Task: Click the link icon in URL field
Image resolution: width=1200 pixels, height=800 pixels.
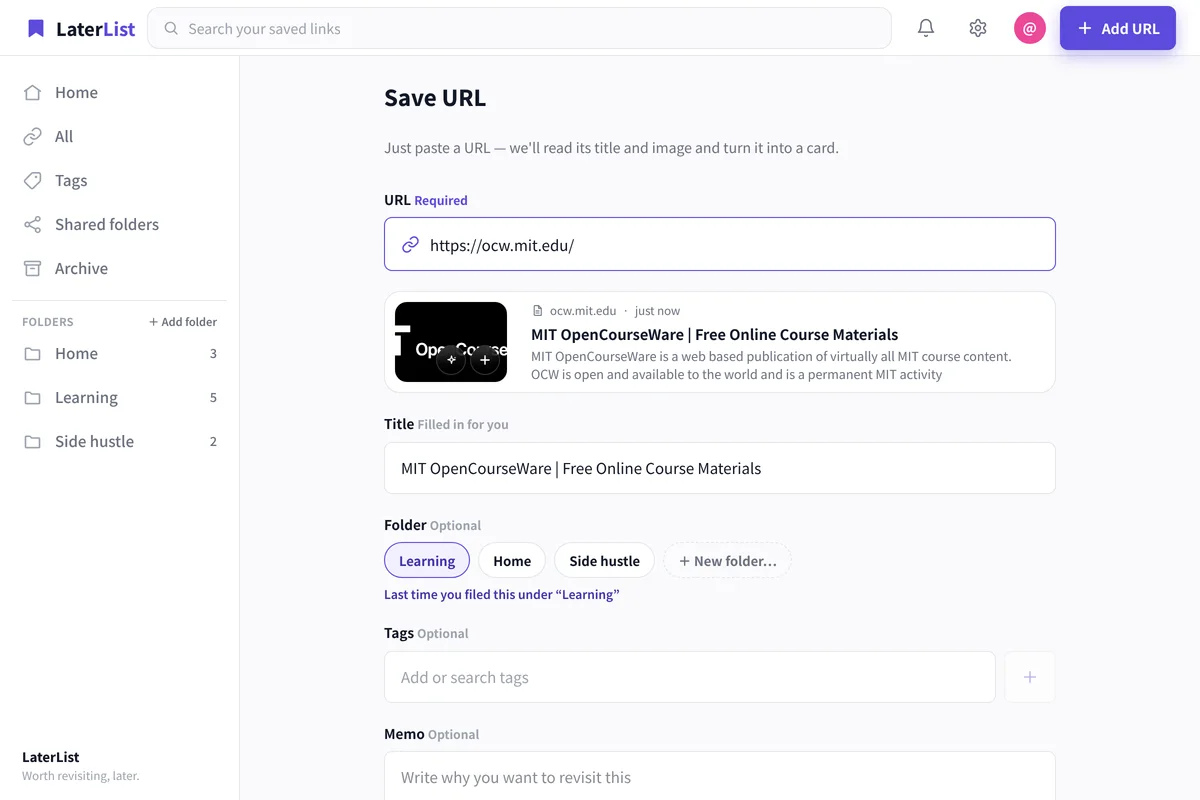Action: (410, 245)
